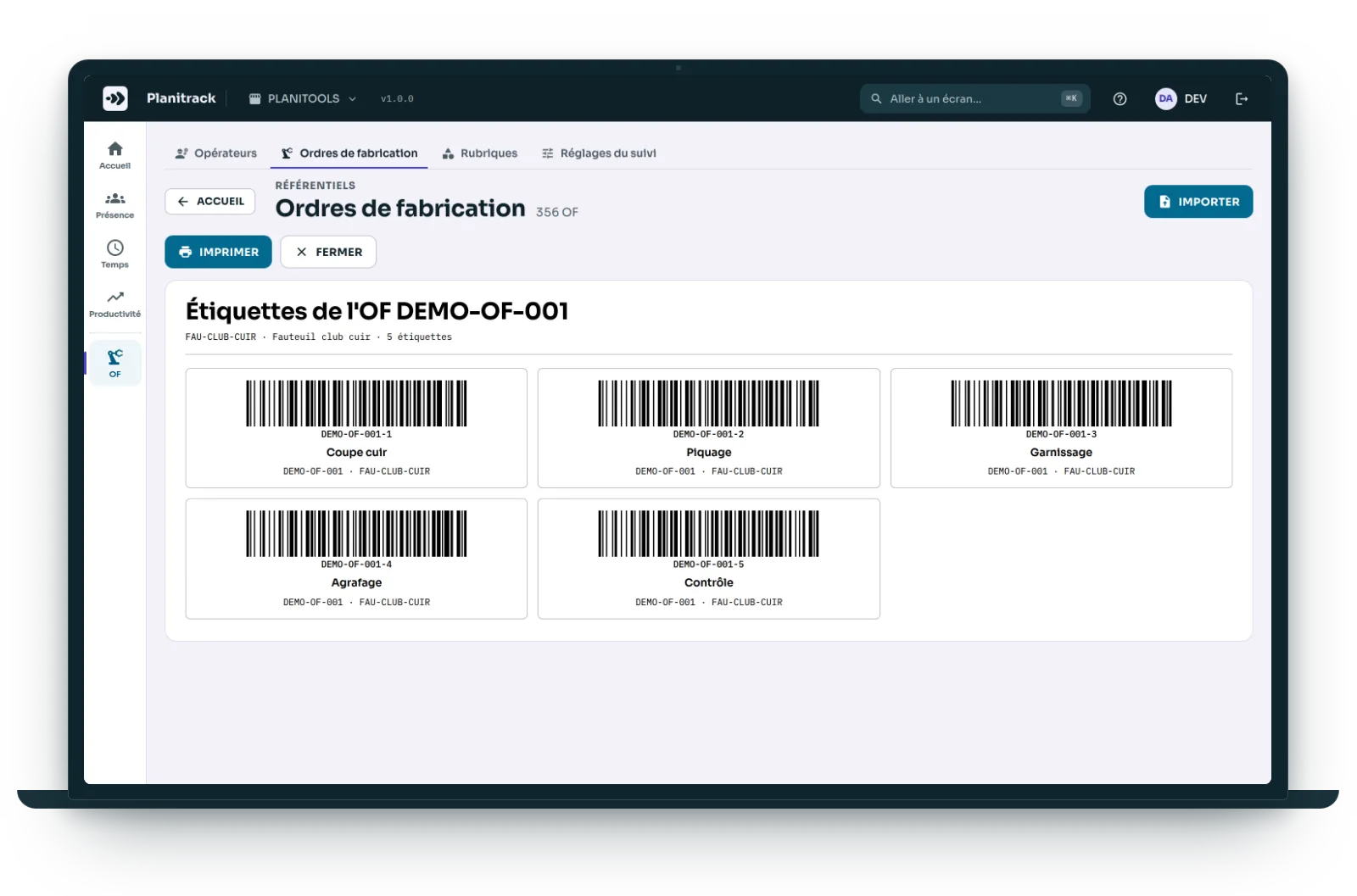Focus the 'Aller à un écran' search field

[974, 99]
